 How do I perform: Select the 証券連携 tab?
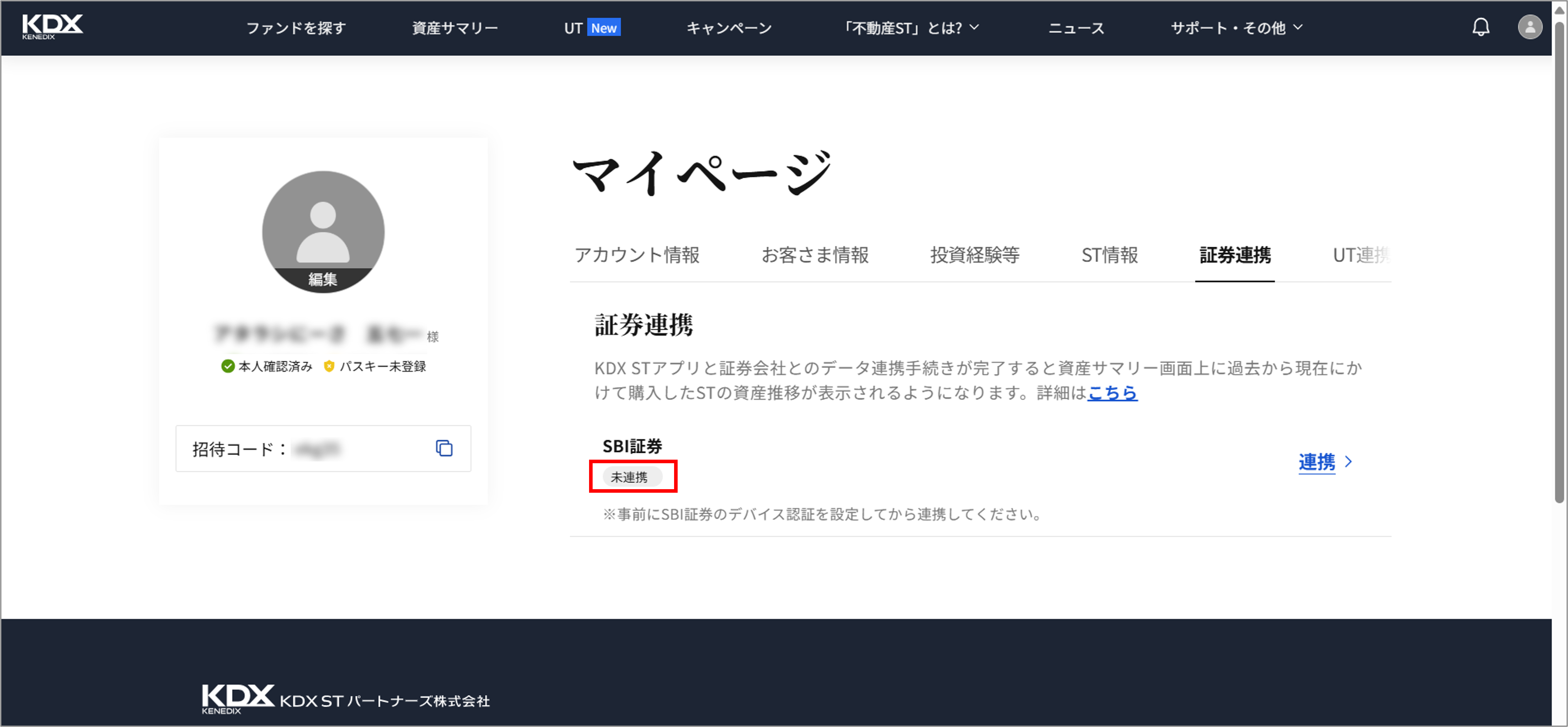[x=1235, y=255]
